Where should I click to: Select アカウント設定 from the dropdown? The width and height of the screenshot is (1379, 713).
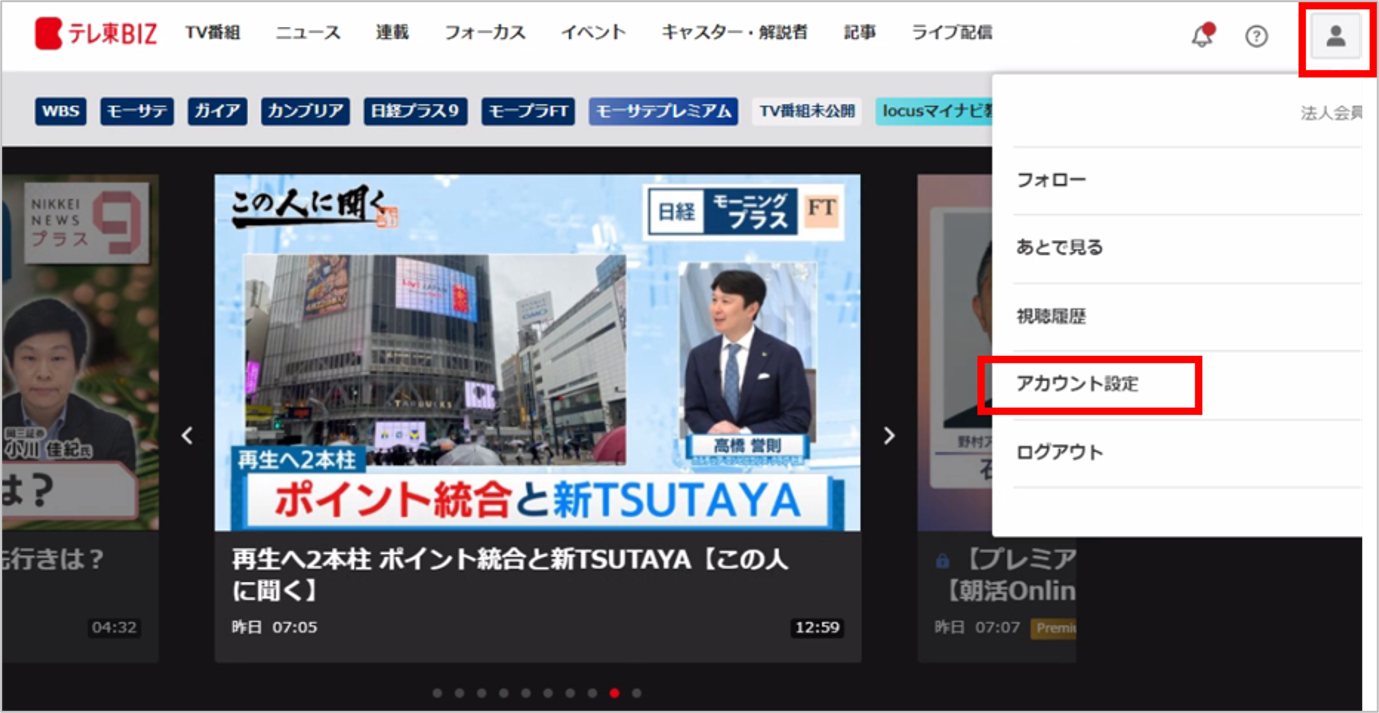point(1077,384)
